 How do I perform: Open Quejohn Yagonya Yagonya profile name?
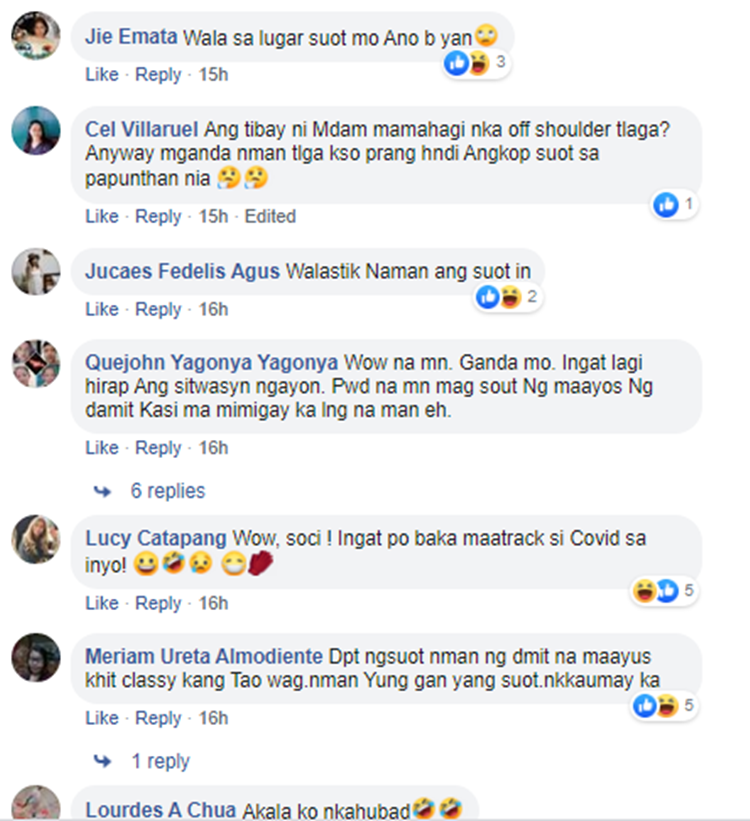click(212, 362)
